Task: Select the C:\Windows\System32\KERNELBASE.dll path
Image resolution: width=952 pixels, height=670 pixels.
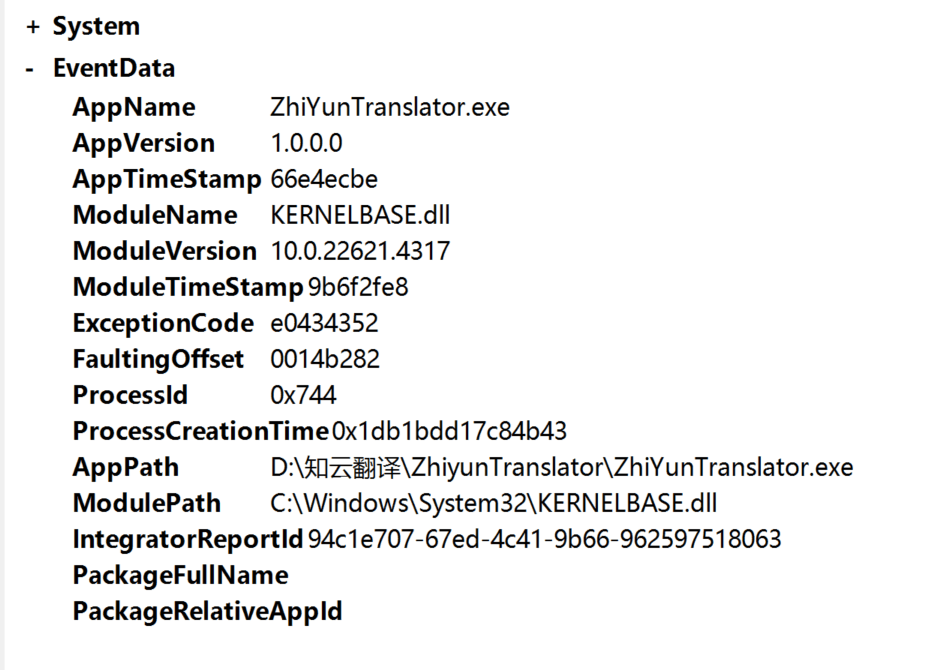Action: (494, 503)
